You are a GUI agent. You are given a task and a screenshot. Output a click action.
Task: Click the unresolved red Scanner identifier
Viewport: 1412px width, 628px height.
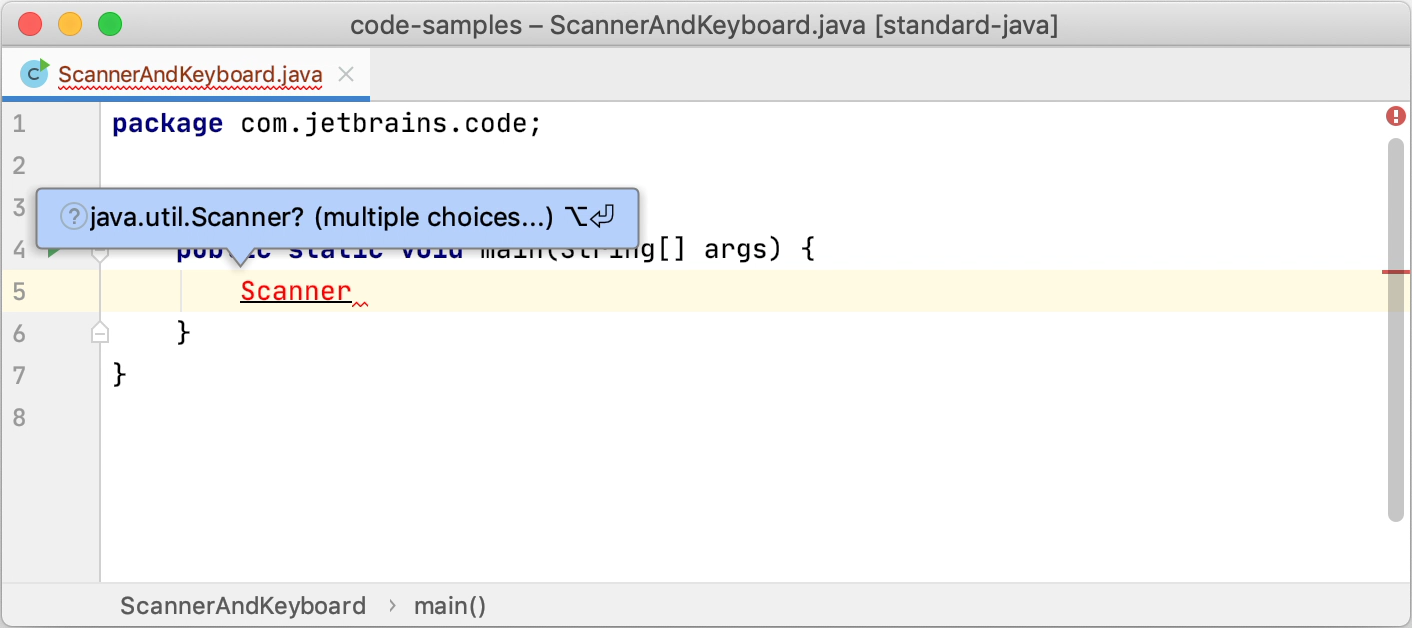(296, 291)
